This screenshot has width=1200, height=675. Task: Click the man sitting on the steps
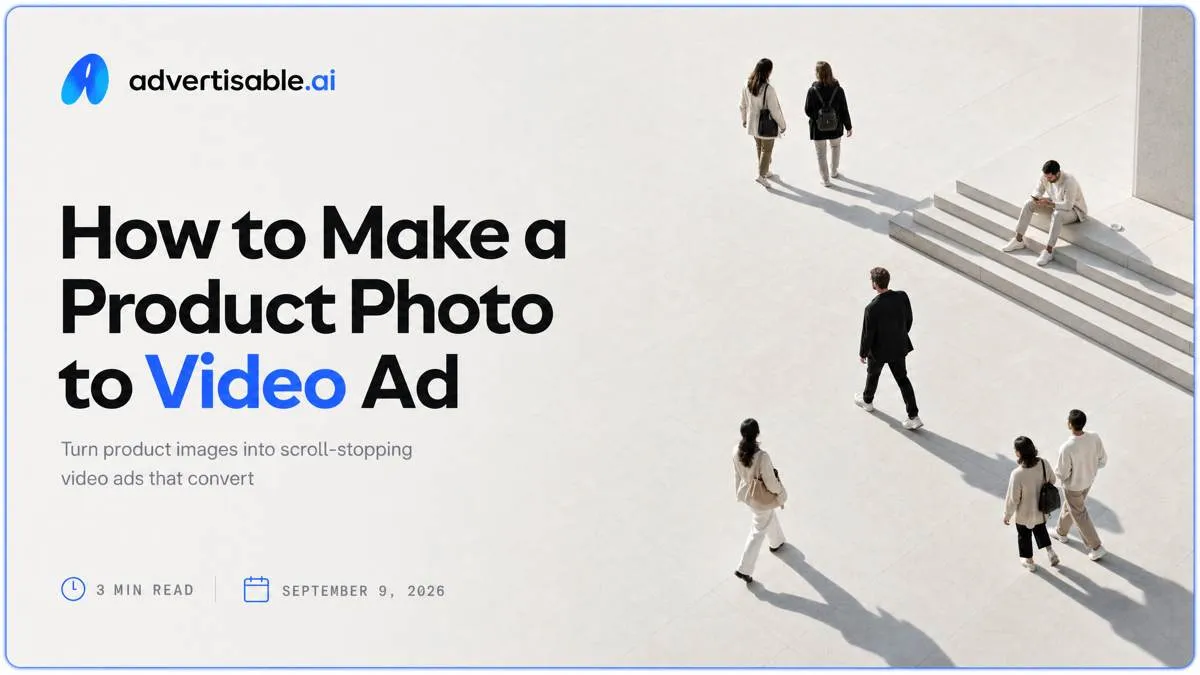pyautogui.click(x=1046, y=211)
